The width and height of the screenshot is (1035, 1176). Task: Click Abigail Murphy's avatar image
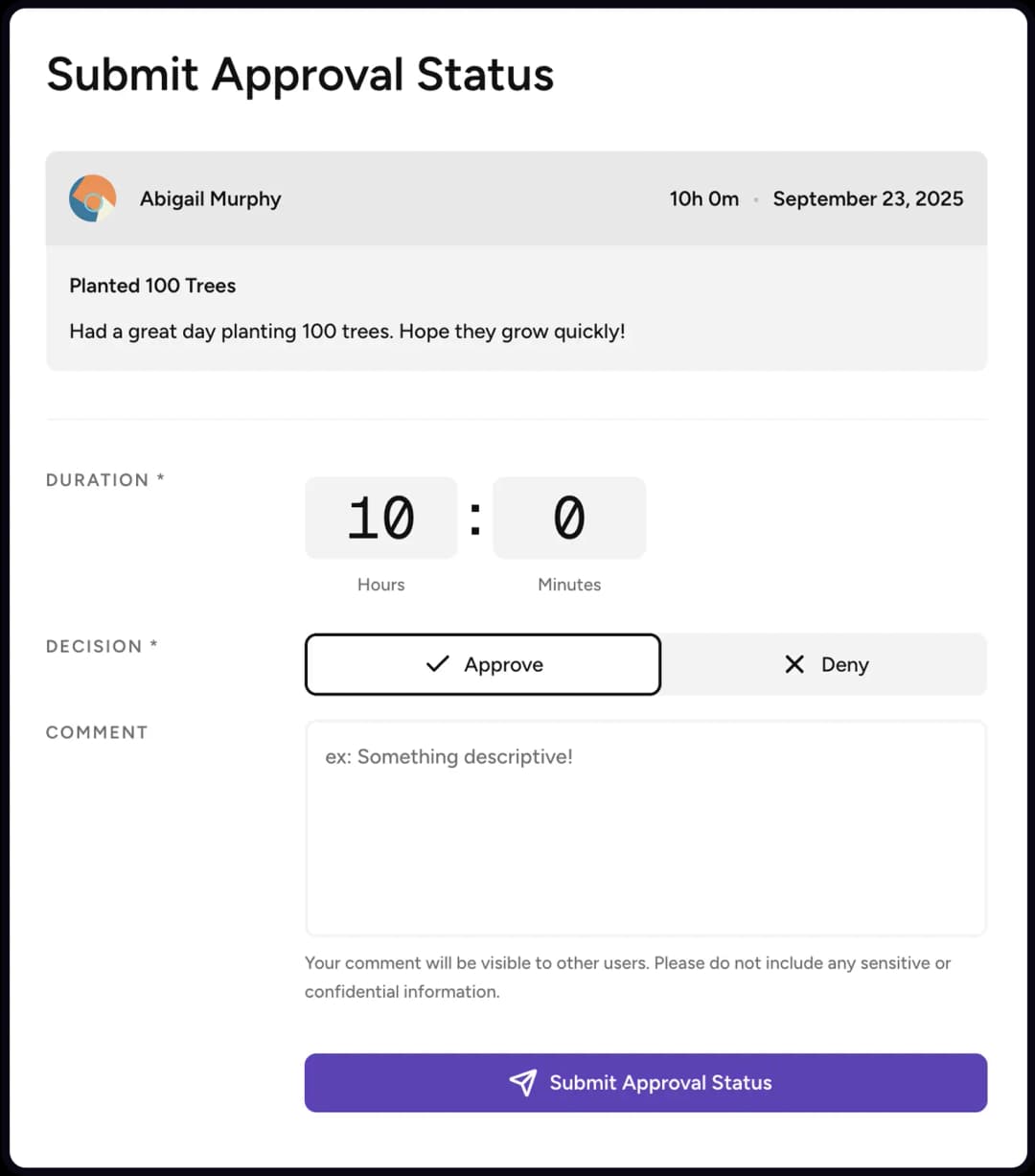(x=92, y=198)
